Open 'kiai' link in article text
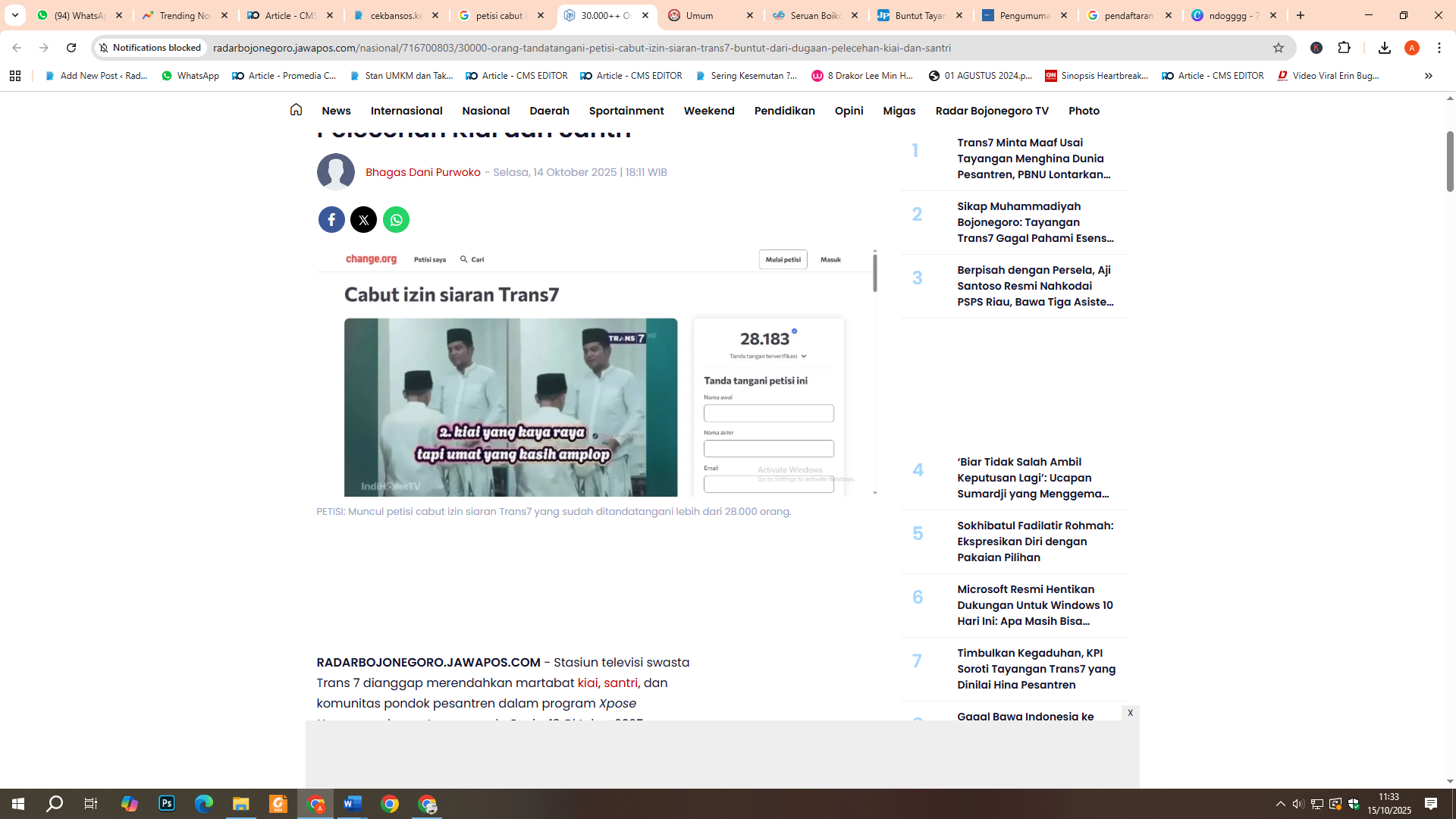This screenshot has width=1456, height=819. coord(588,682)
